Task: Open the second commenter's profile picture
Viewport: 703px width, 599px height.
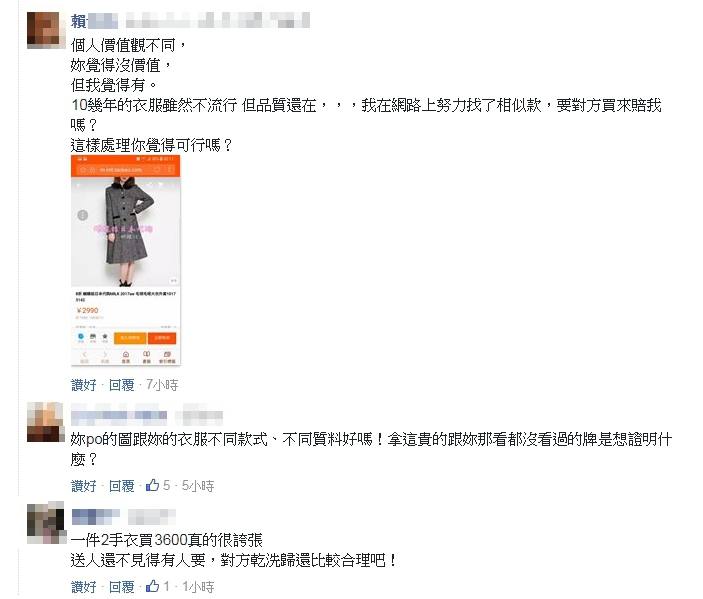Action: pyautogui.click(x=45, y=422)
